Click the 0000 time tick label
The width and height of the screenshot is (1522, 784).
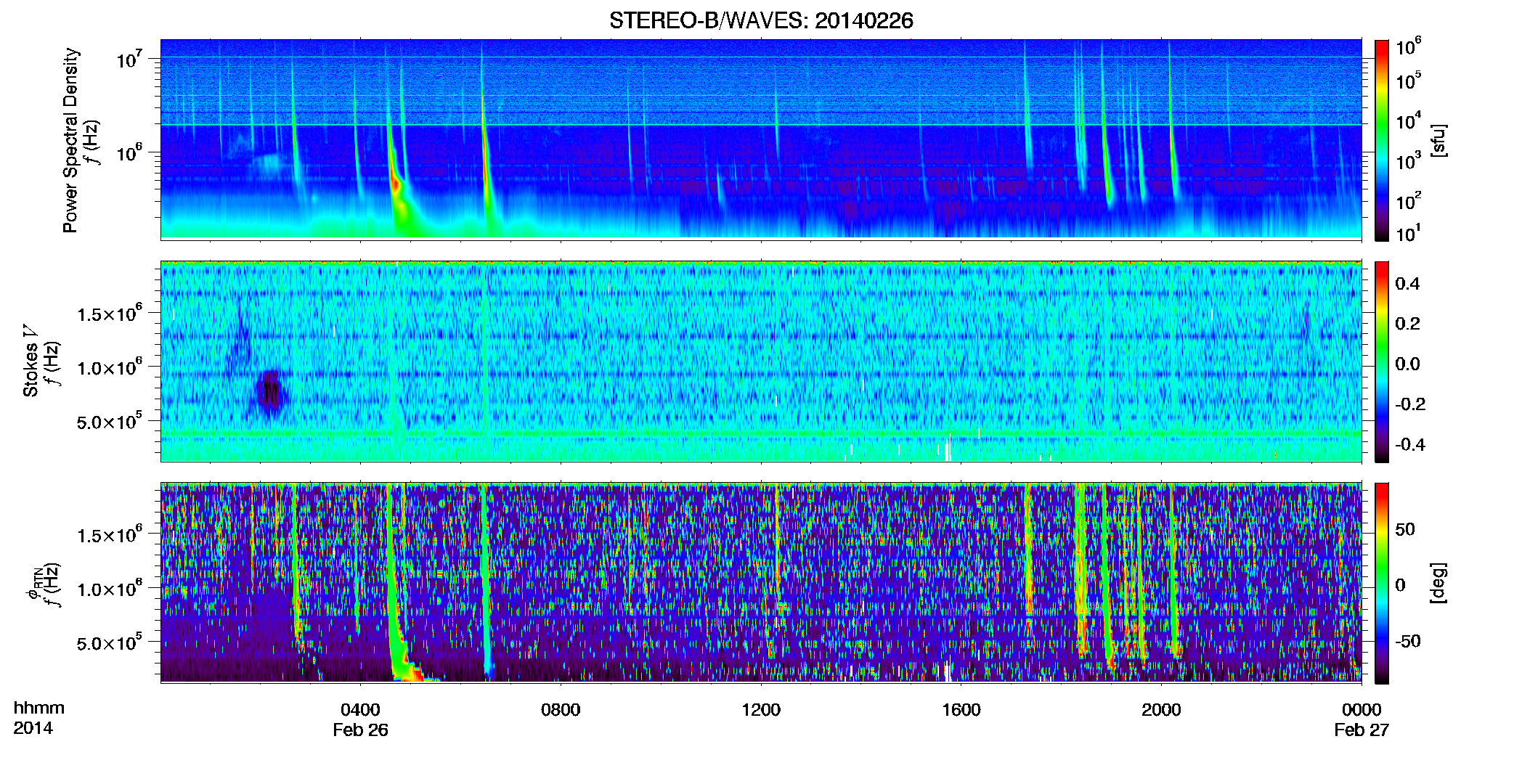point(1362,709)
